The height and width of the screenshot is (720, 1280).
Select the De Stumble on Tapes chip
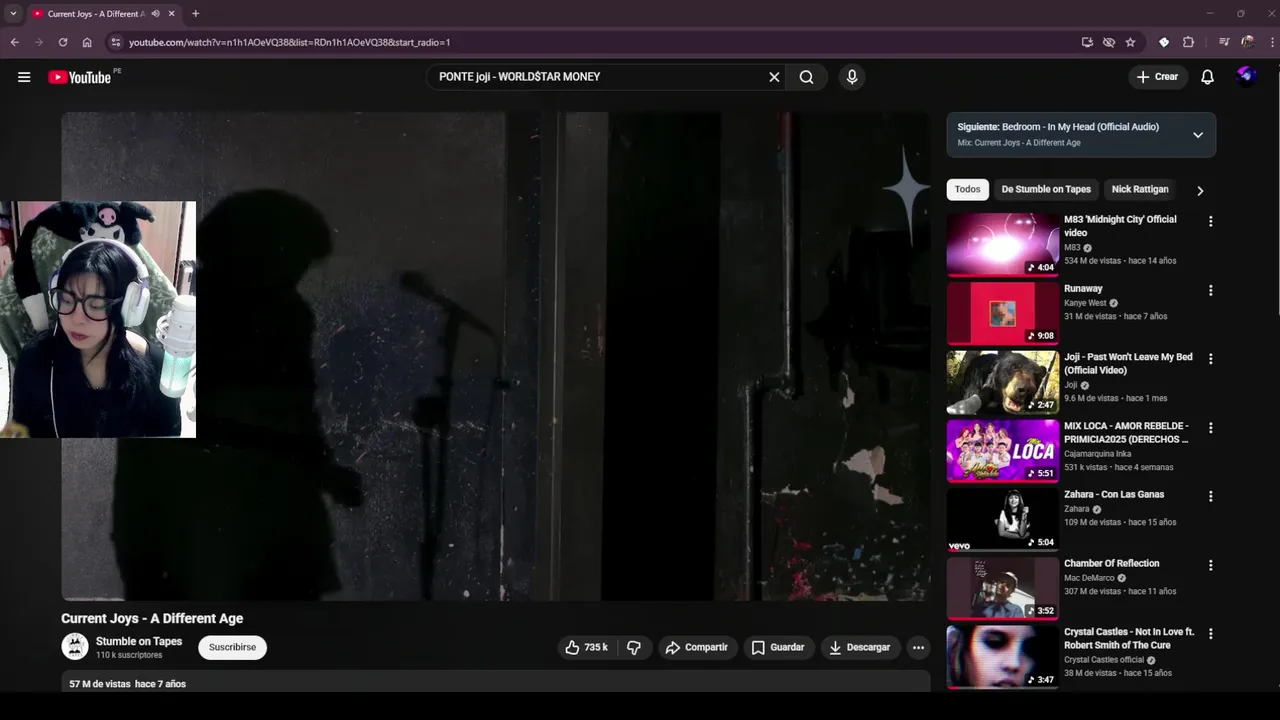tap(1046, 190)
